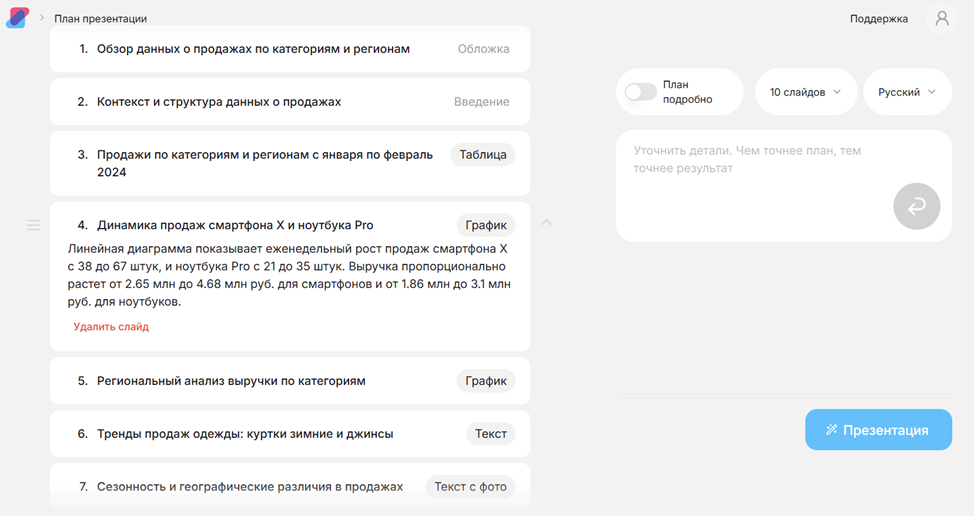Open the 10 слайдов dropdown
The height and width of the screenshot is (516, 974).
(x=806, y=92)
